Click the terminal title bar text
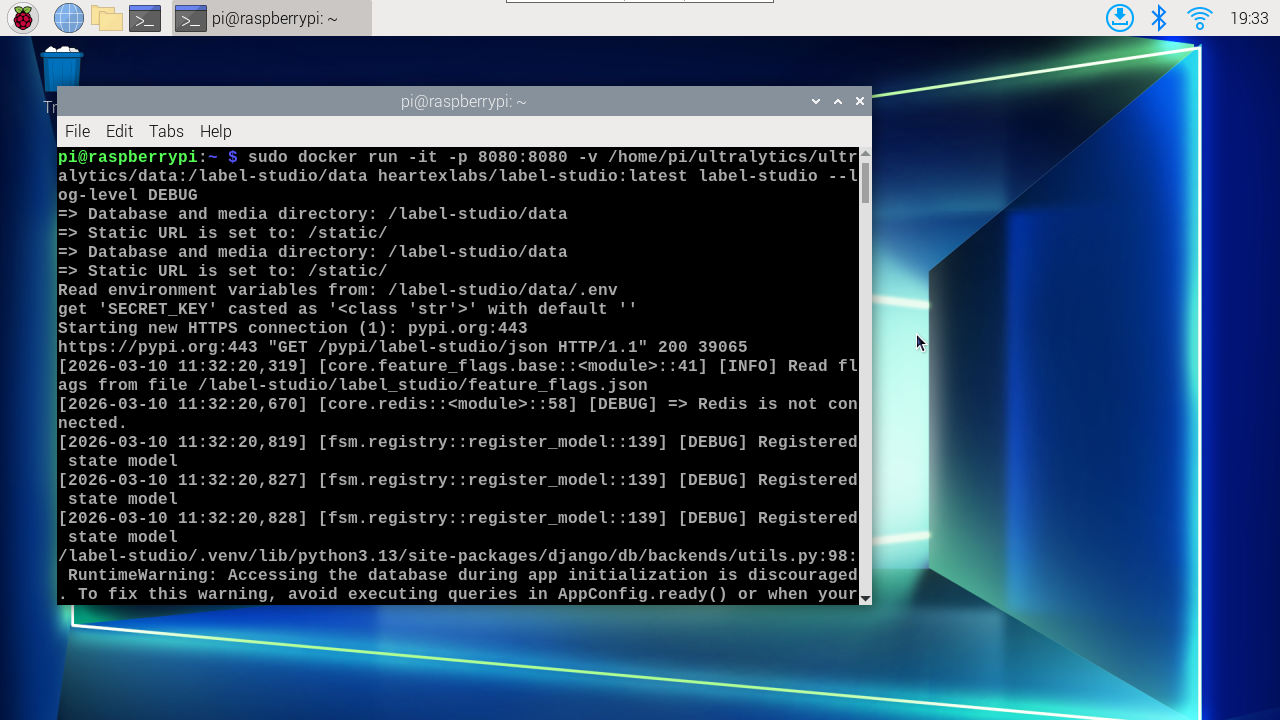 click(463, 101)
